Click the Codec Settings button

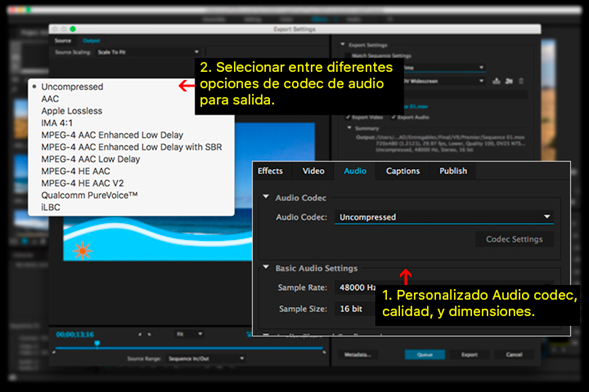[514, 239]
